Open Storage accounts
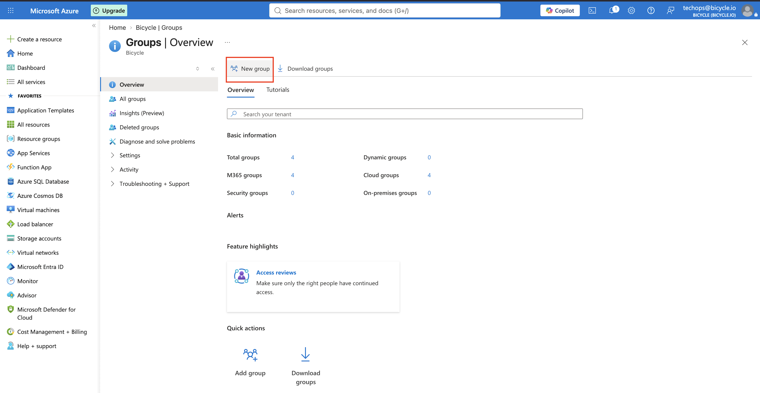760x393 pixels. pos(34,238)
